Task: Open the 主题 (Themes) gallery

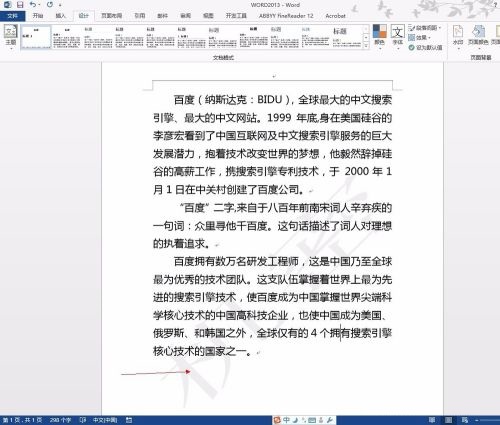Action: point(10,37)
